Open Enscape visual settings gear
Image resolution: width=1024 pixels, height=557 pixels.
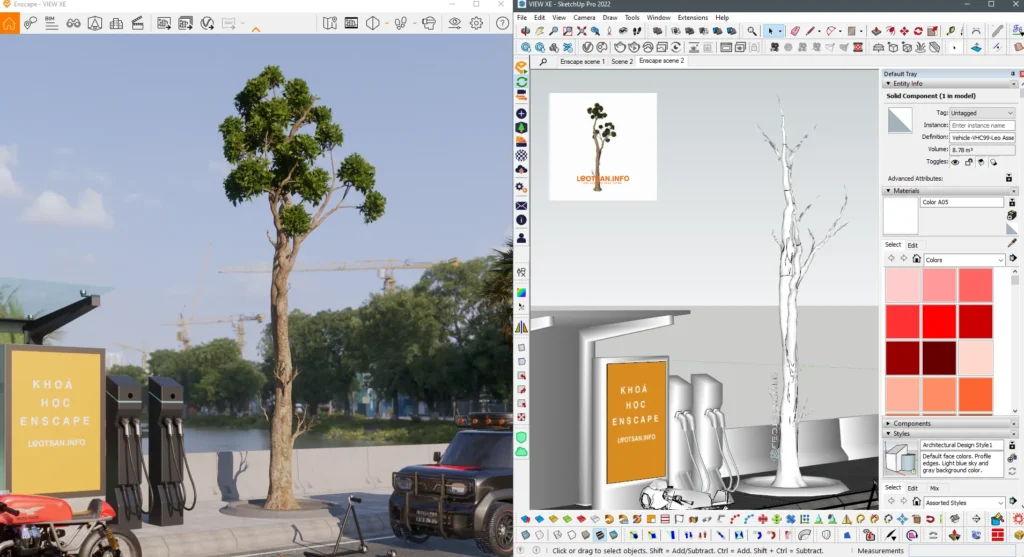476,24
